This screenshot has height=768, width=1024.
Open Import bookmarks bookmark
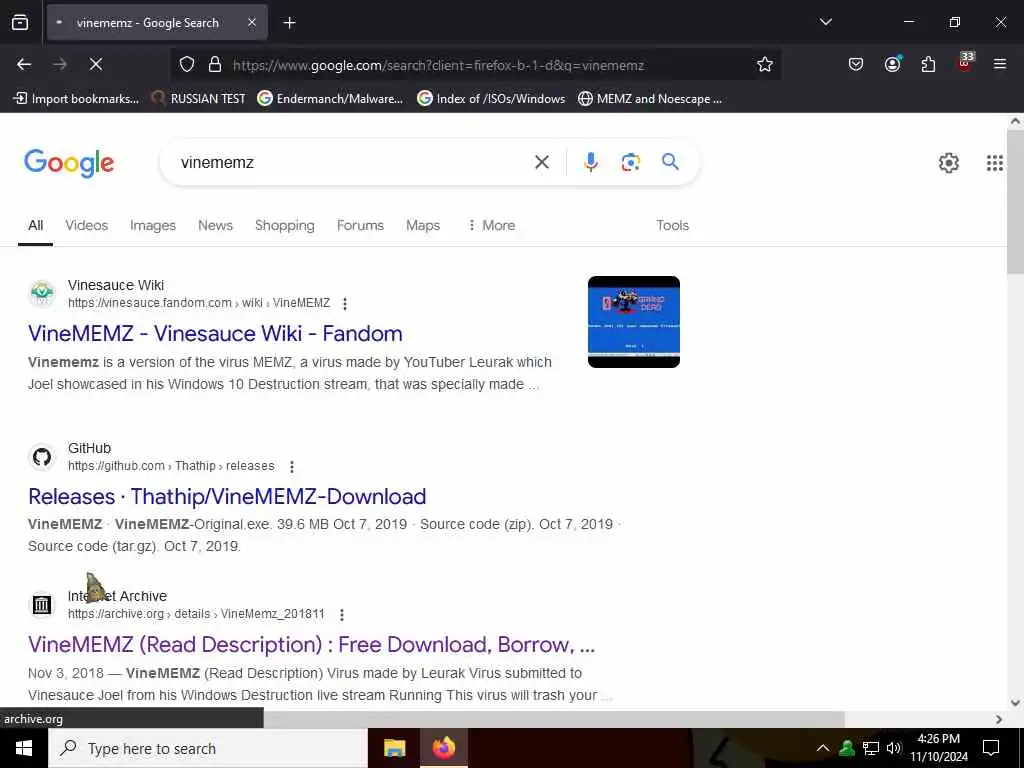[x=76, y=99]
